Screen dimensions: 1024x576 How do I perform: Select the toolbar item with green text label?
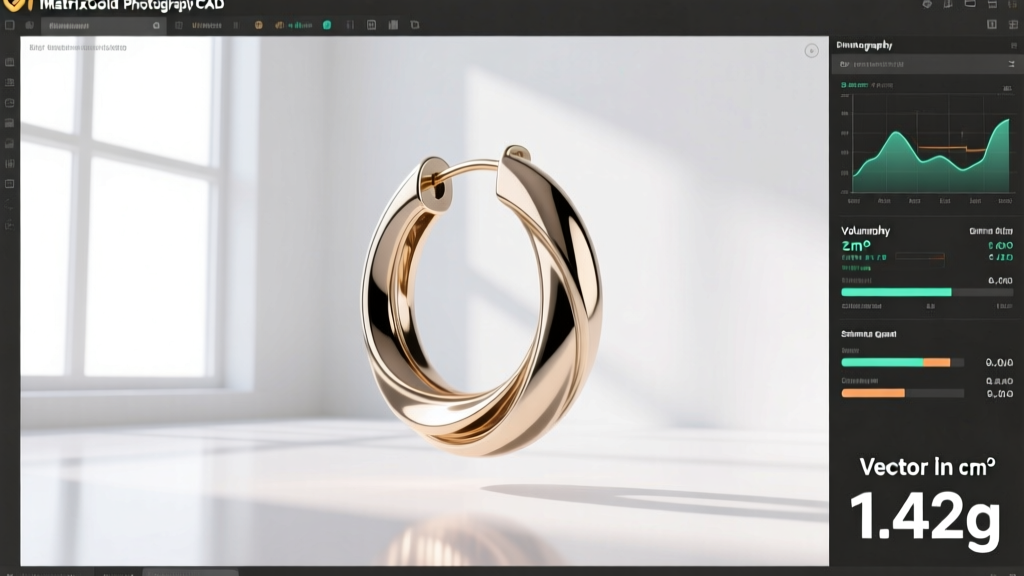293,25
